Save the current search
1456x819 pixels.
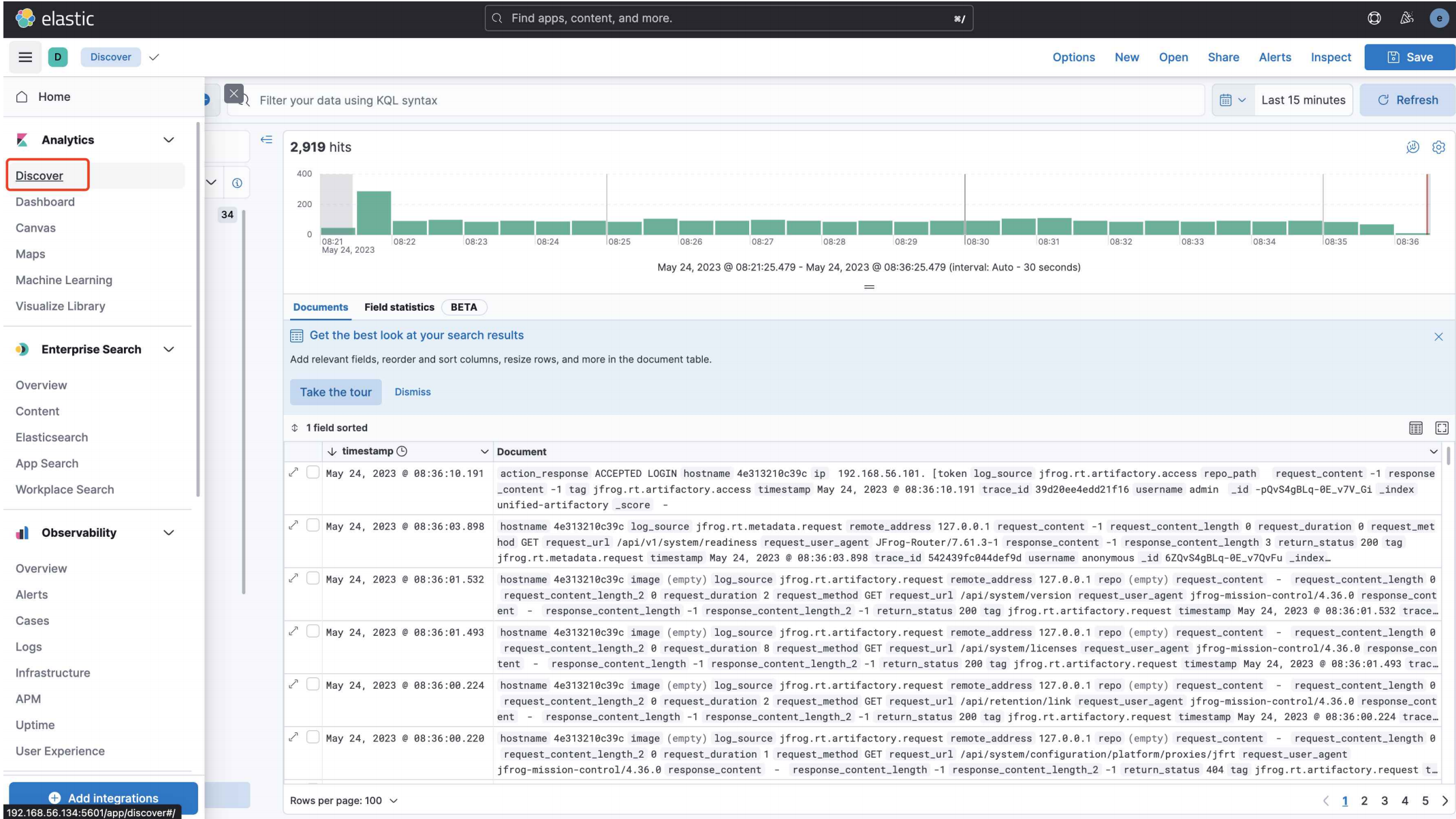tap(1410, 57)
